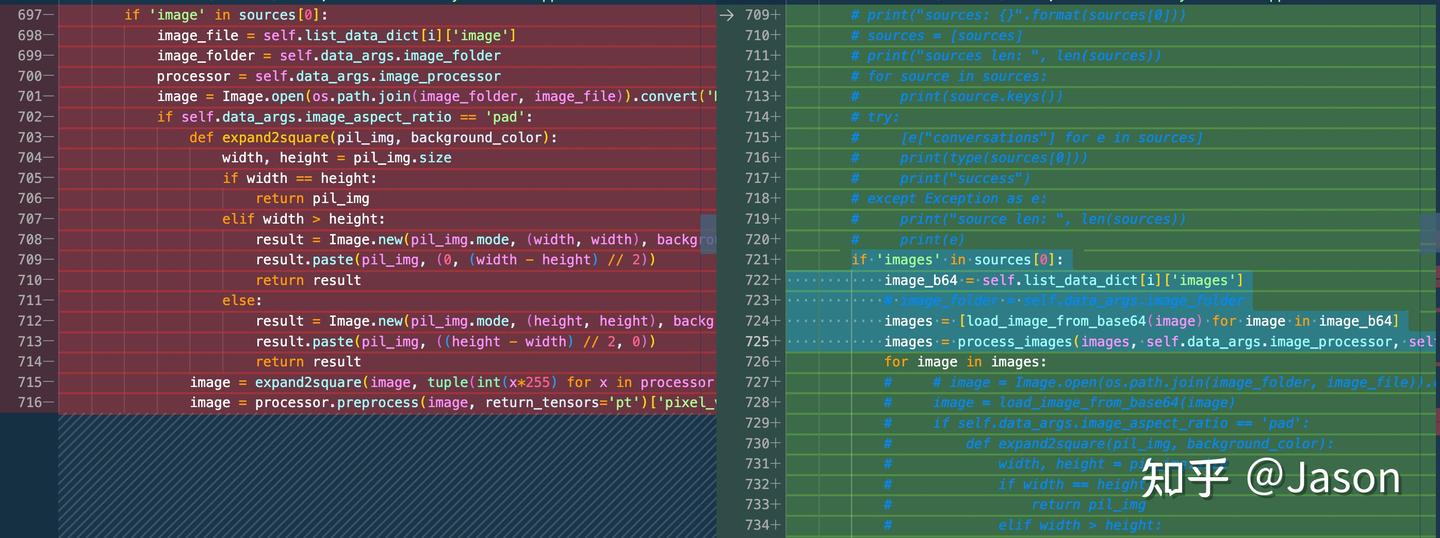Click the removed "def expand2square" definition line 703
Screen dimensions: 1440x538
(373, 137)
